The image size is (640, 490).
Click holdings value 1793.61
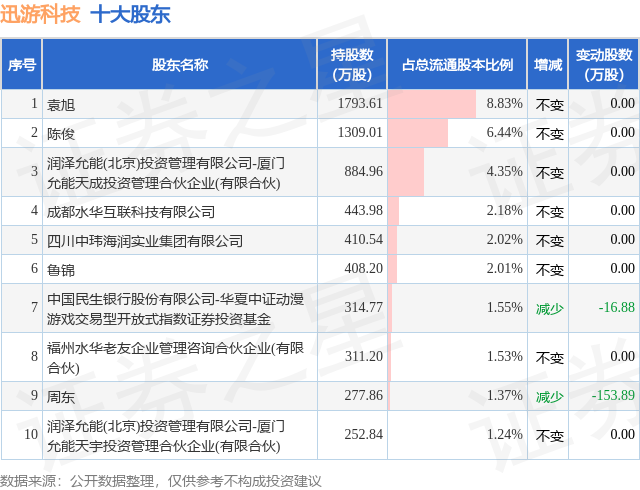coord(360,103)
